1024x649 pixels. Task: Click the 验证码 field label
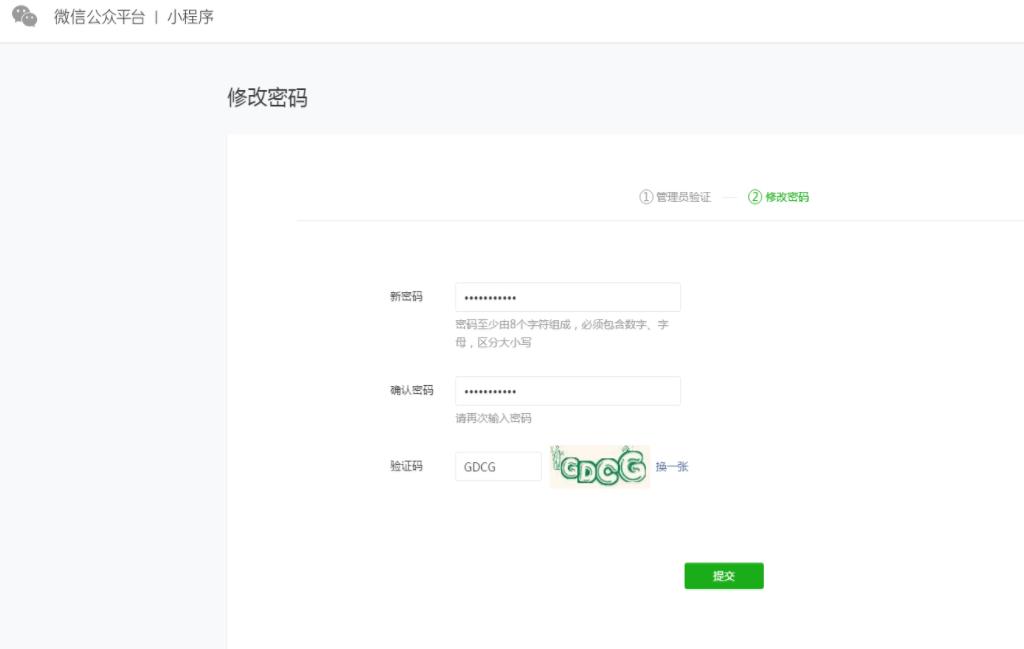[406, 466]
